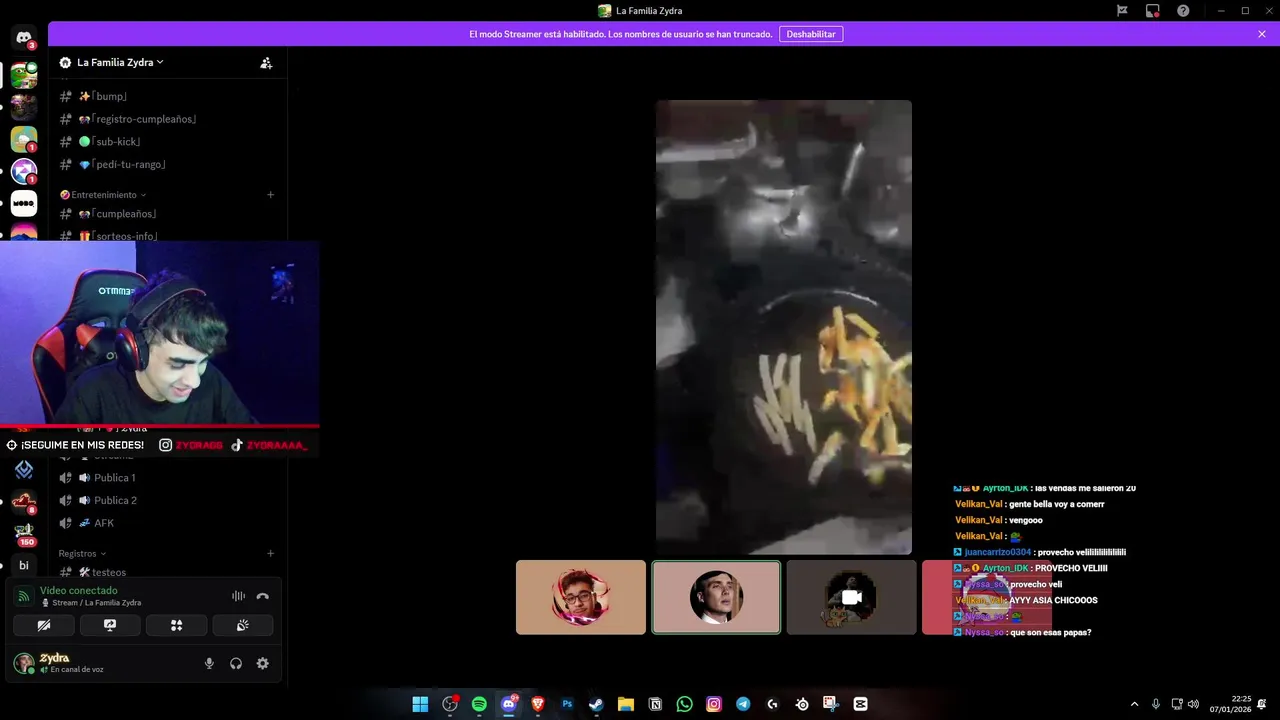Add a channel to Registros category
The image size is (1280, 720).
pyautogui.click(x=271, y=553)
